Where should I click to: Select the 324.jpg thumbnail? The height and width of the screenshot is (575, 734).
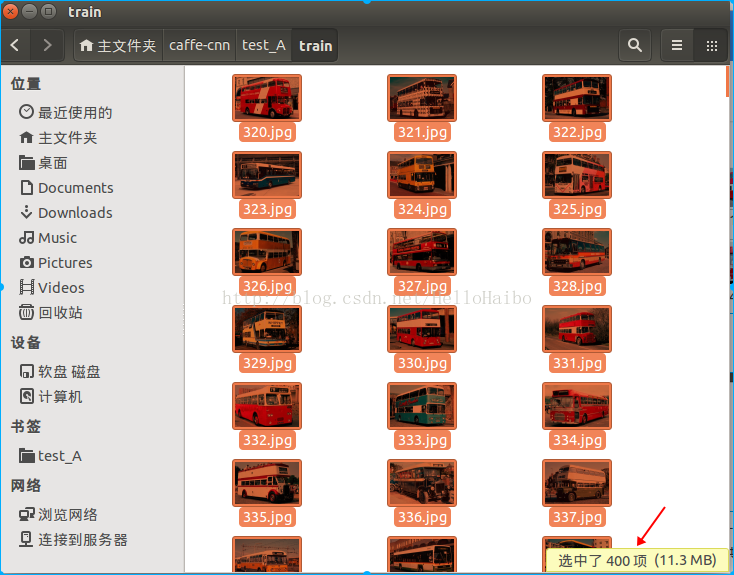click(422, 175)
